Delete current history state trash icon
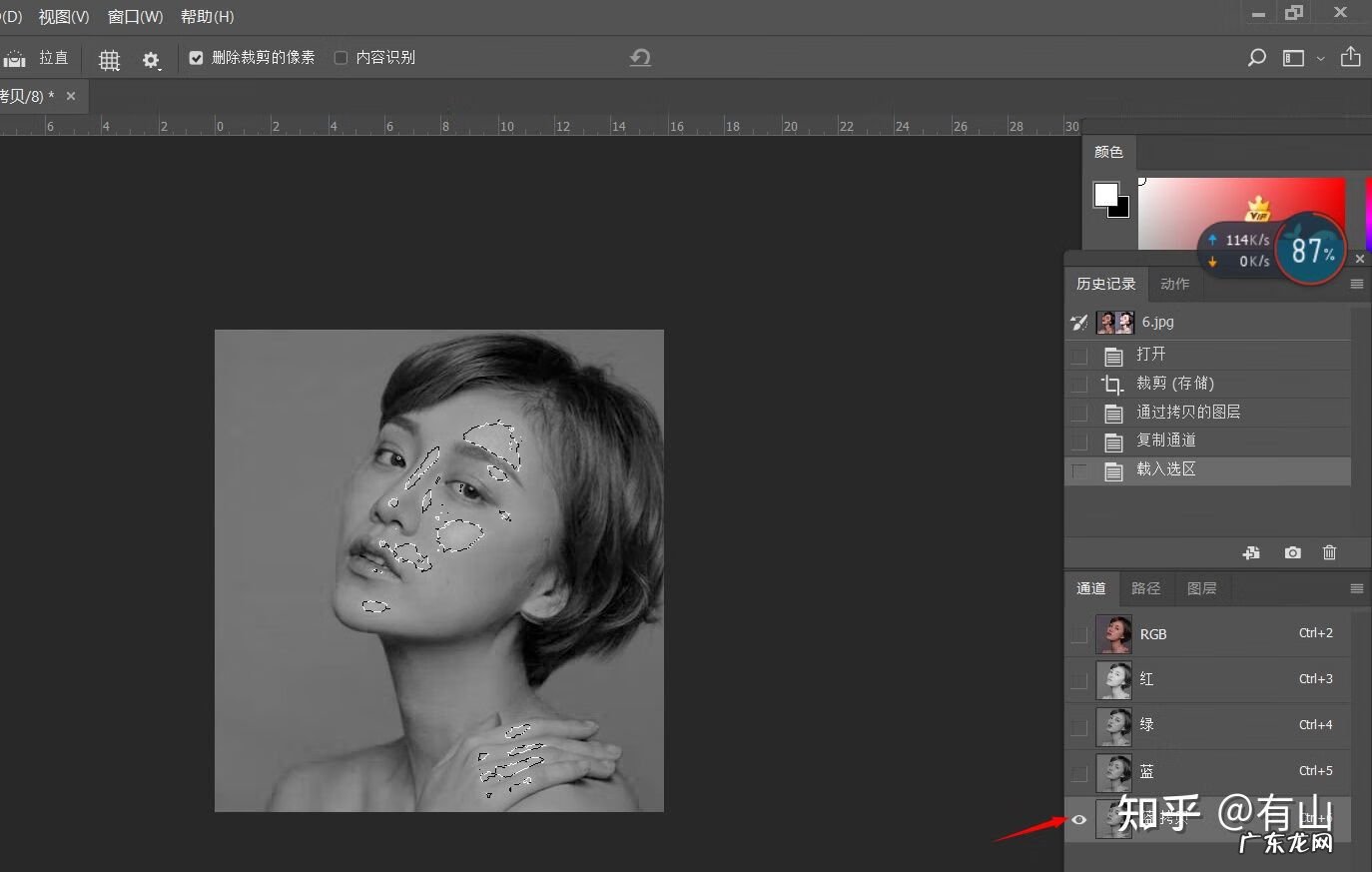The height and width of the screenshot is (872, 1372). click(1329, 552)
